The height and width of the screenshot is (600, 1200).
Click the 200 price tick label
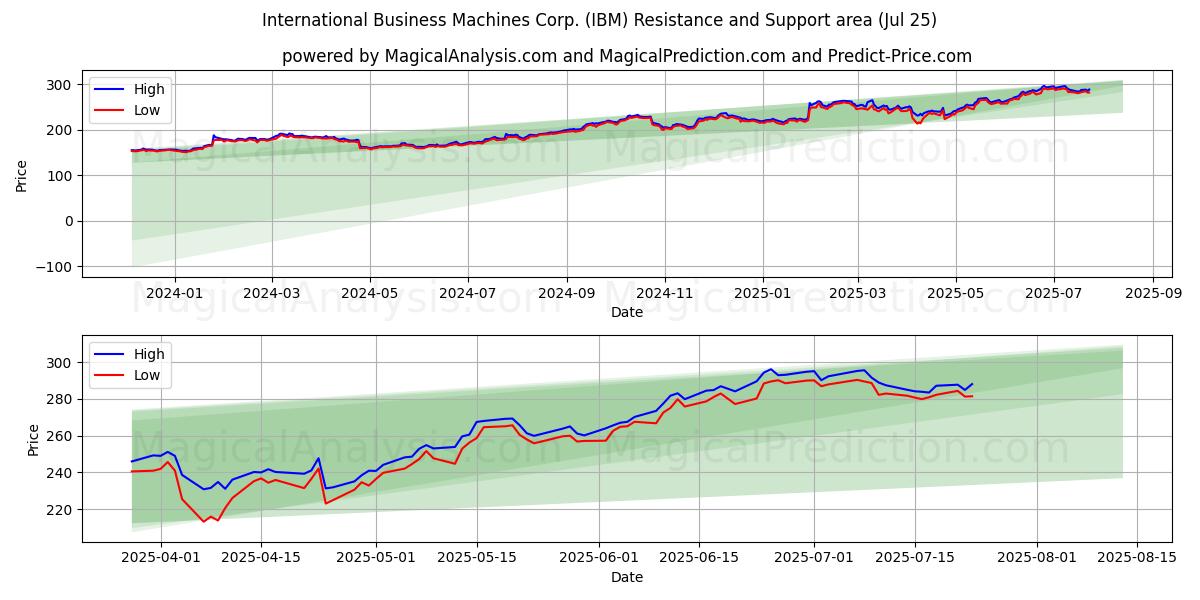(58, 130)
